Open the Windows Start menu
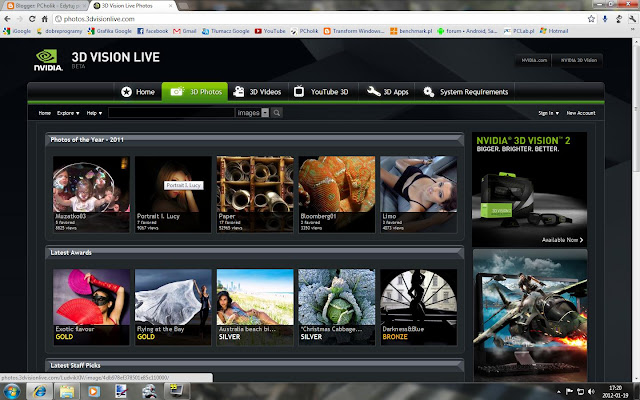 11,391
